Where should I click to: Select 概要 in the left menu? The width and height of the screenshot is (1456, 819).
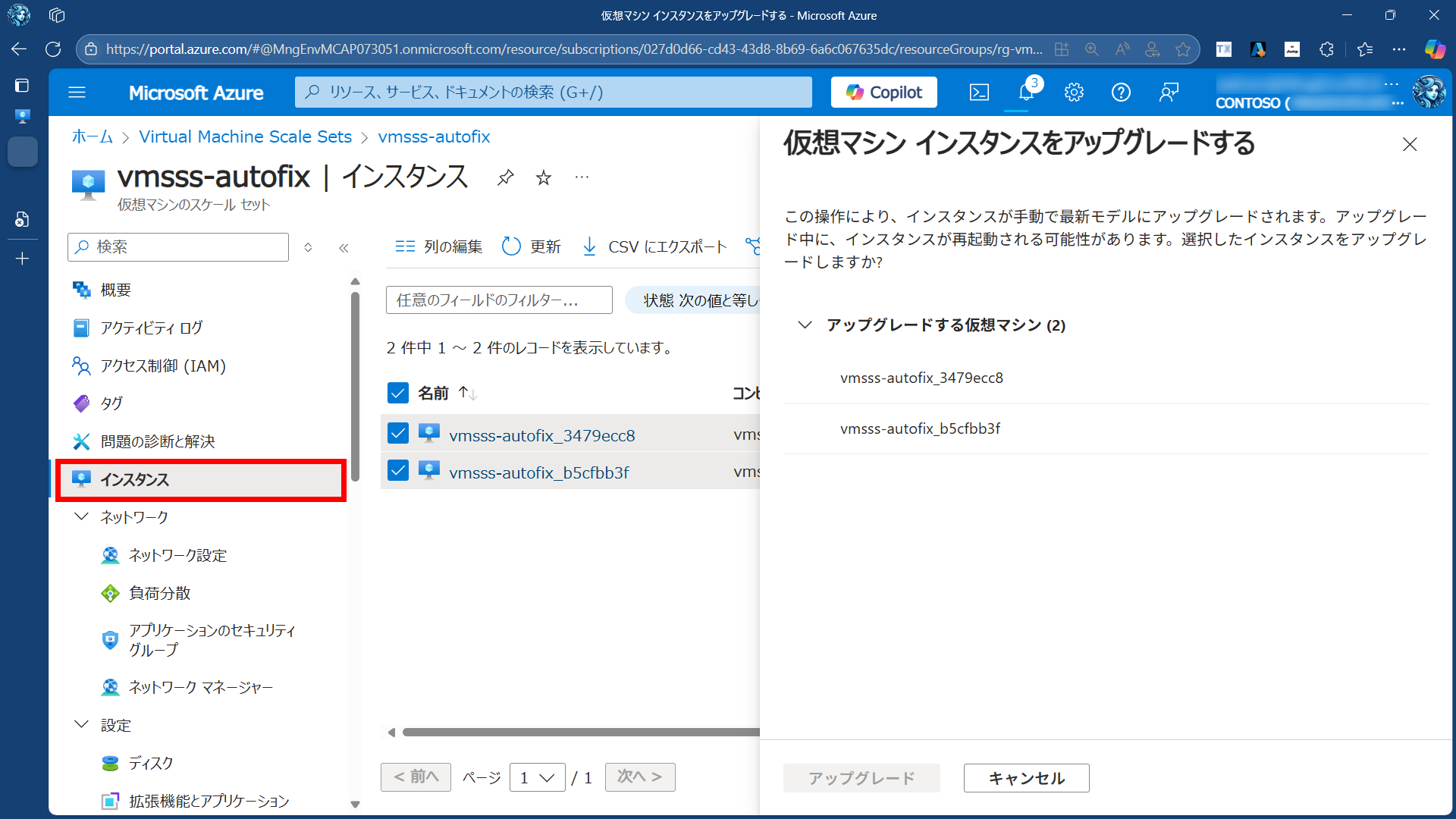(115, 290)
